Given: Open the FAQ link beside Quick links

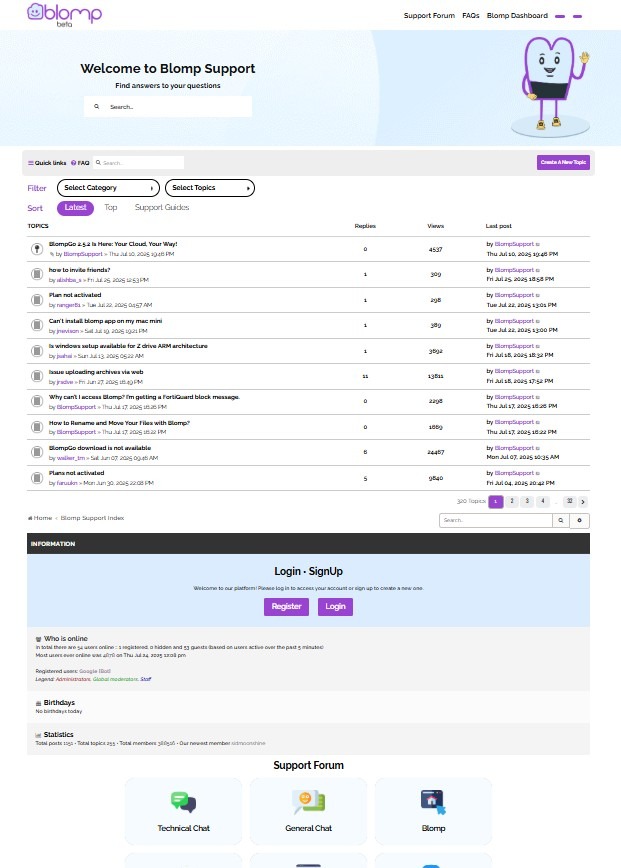Looking at the screenshot, I should pos(80,163).
